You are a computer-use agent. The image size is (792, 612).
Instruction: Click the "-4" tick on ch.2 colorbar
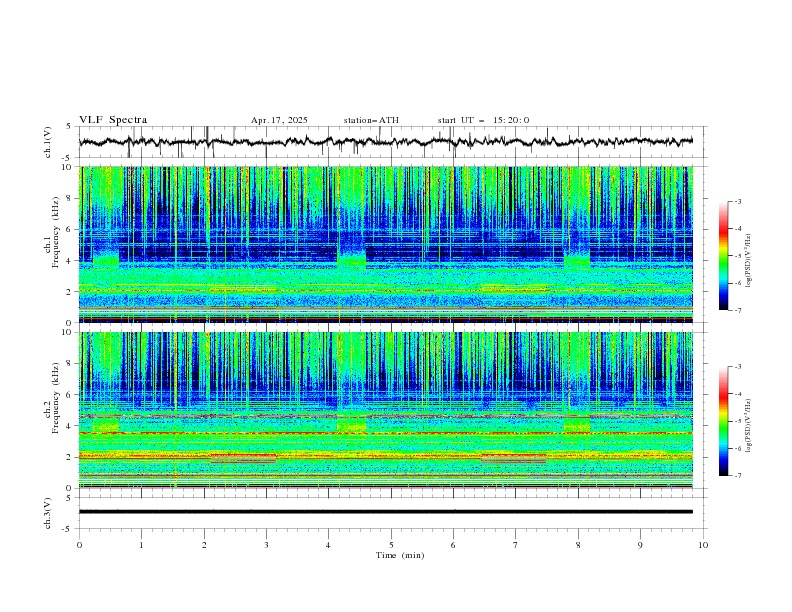click(738, 394)
